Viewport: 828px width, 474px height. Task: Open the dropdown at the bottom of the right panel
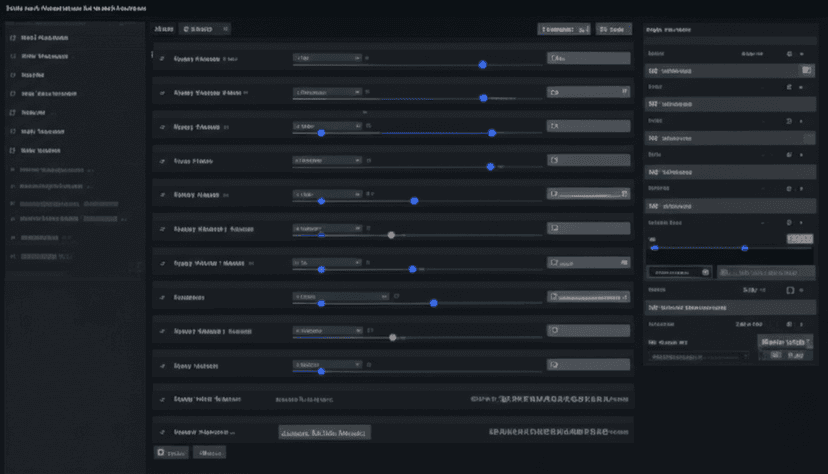click(784, 342)
